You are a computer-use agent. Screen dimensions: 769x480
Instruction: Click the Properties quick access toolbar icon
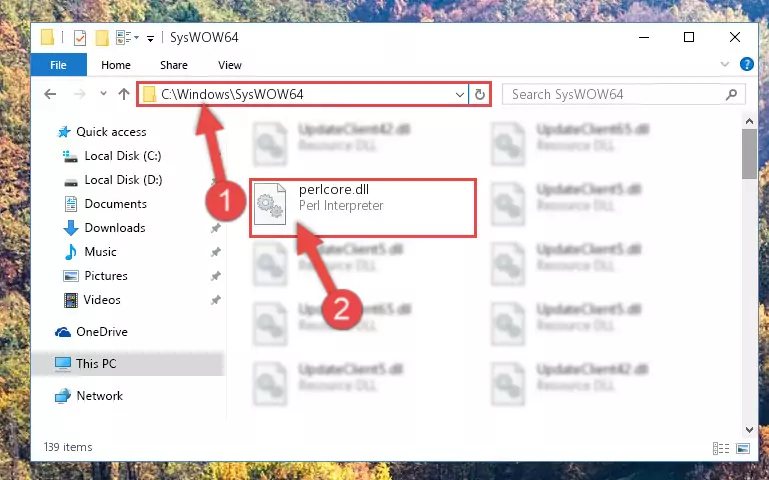[80, 37]
